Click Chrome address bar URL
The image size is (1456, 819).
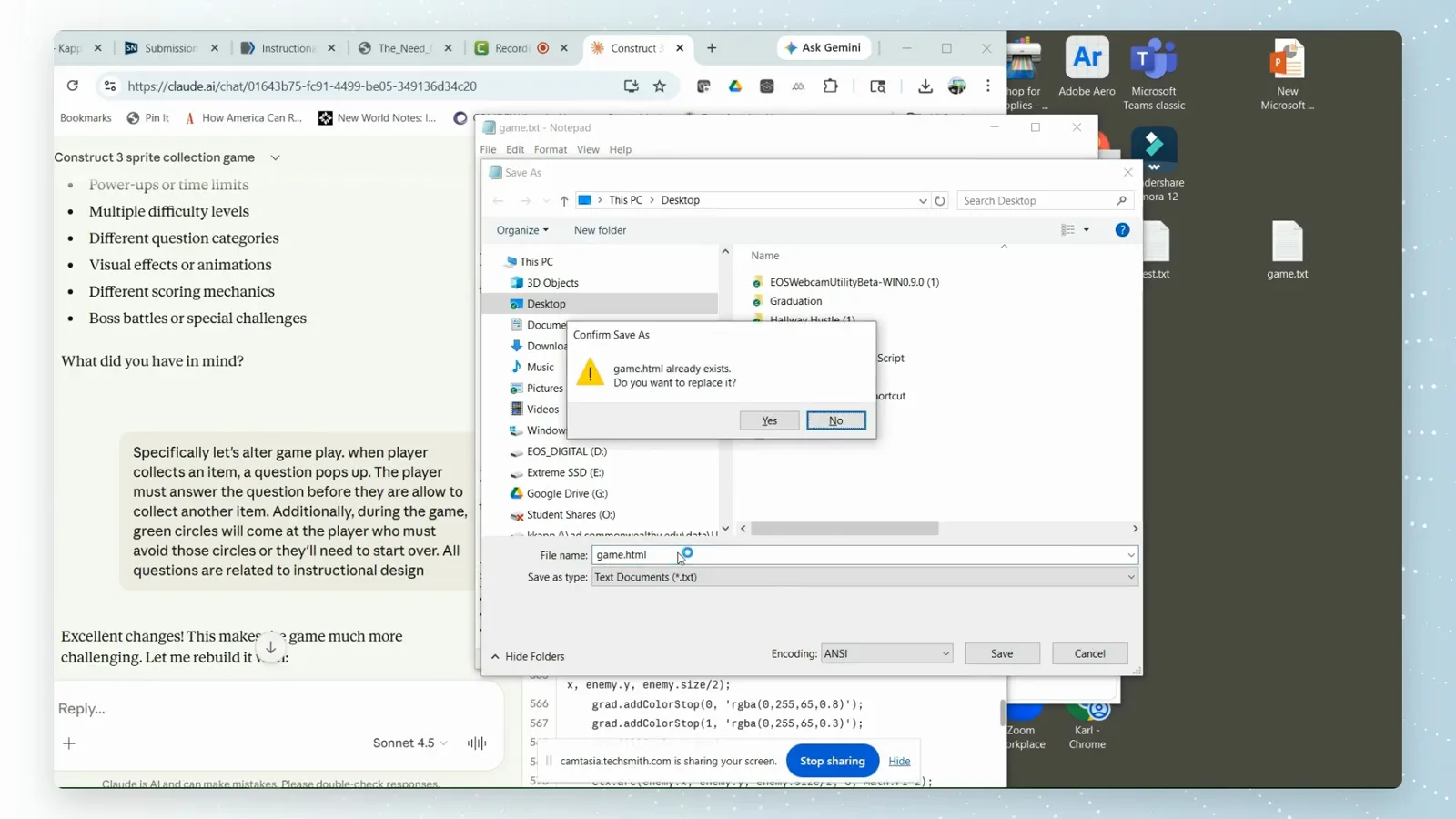301,86
